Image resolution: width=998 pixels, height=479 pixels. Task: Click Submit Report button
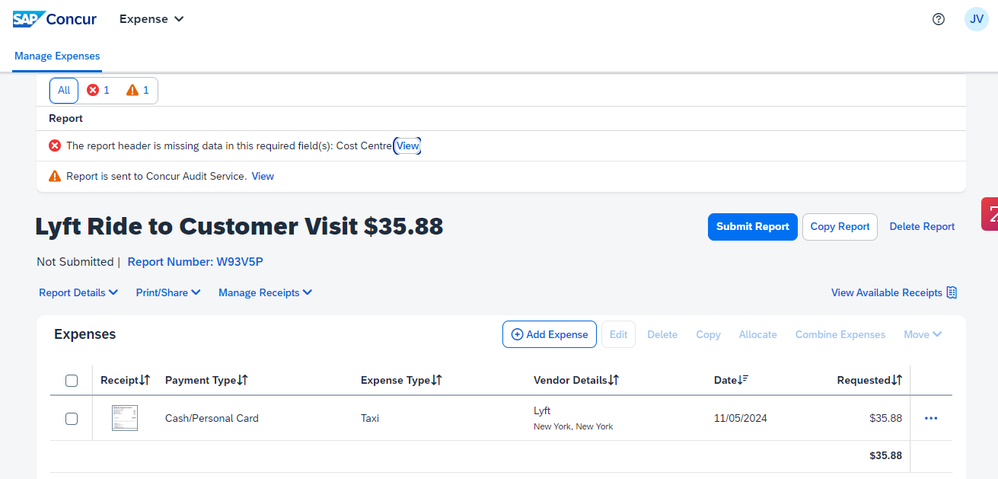tap(752, 226)
